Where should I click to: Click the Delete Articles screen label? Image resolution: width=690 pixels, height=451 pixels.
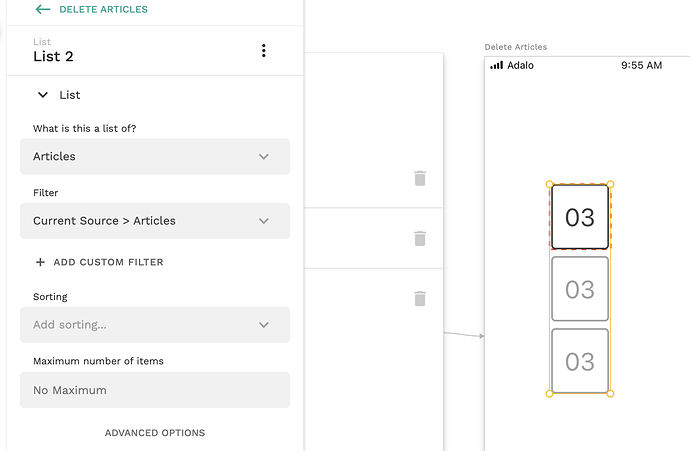coord(516,47)
